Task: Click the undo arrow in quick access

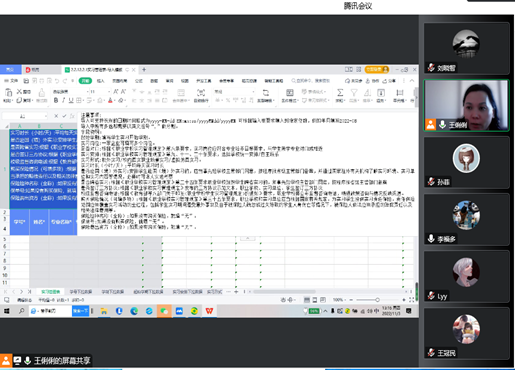Action: [57, 81]
